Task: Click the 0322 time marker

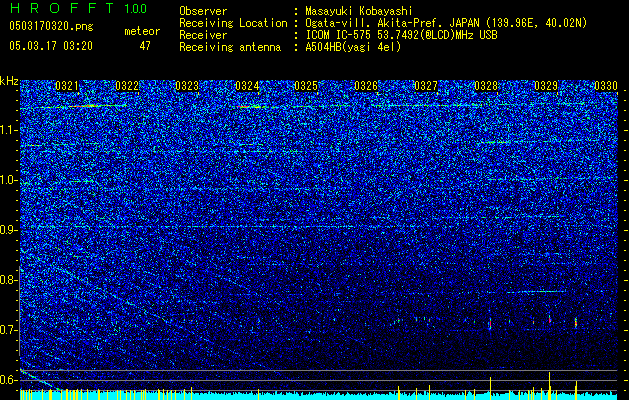Action: coord(127,86)
